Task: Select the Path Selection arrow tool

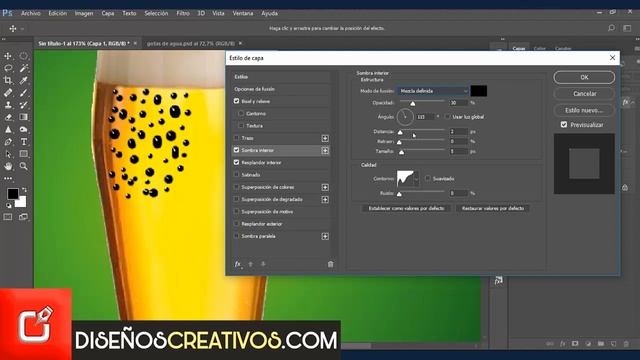Action: (x=8, y=154)
